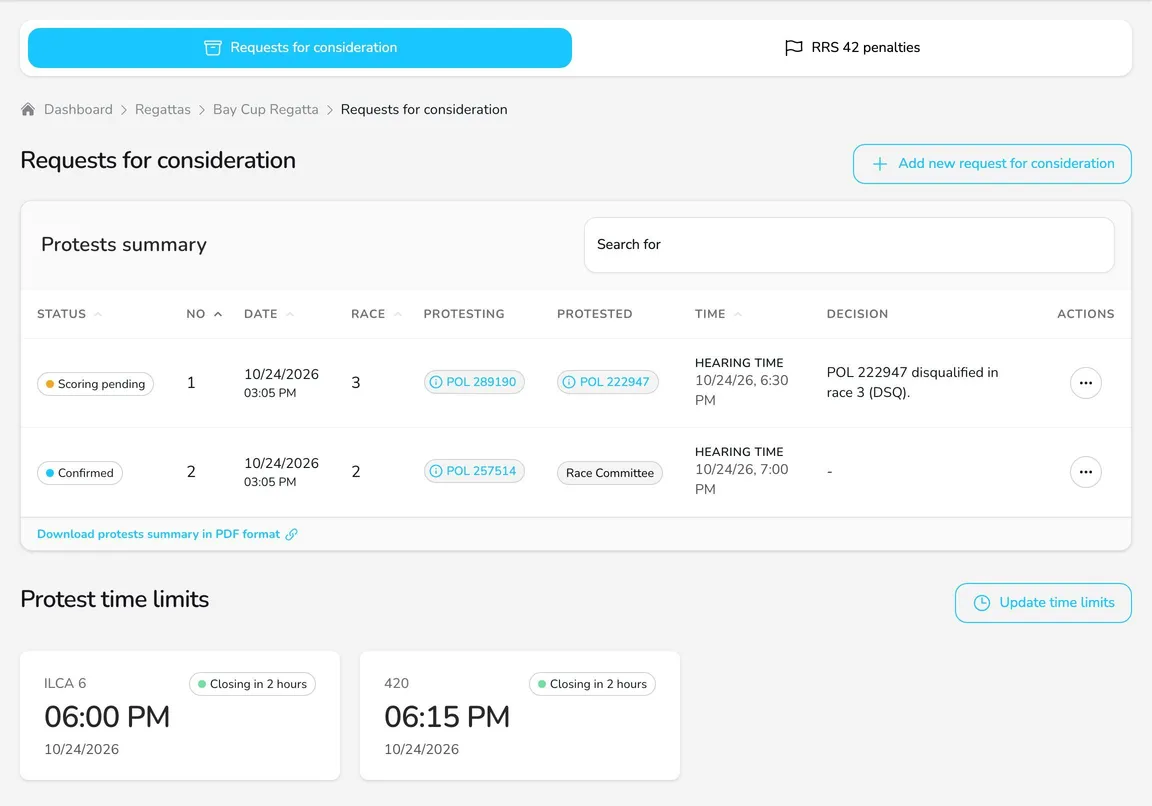Click the DECISION column header
Image resolution: width=1152 pixels, height=806 pixels.
pos(857,314)
